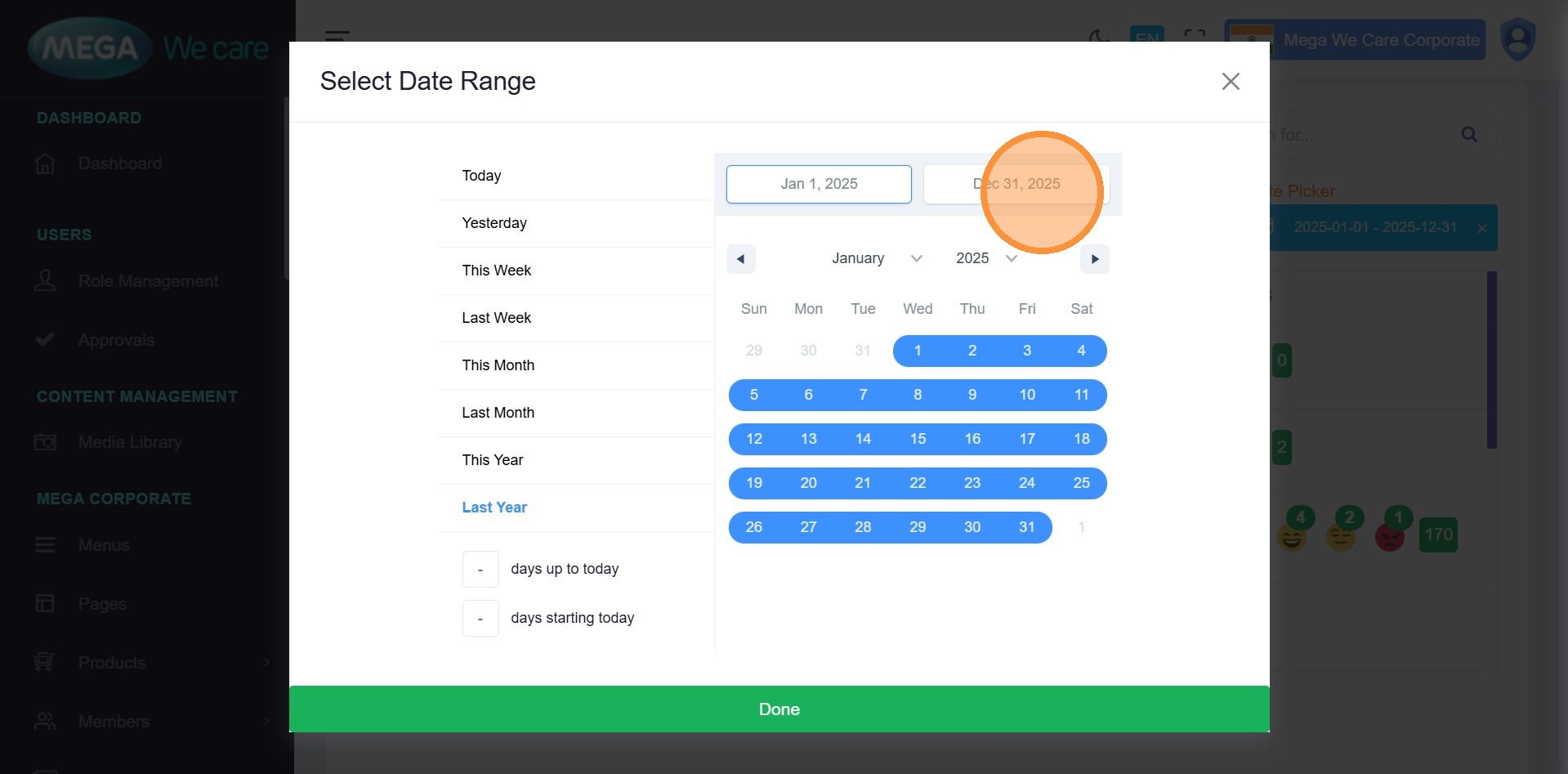Close the Select Date Range dialog
The height and width of the screenshot is (774, 1568).
pos(1230,82)
